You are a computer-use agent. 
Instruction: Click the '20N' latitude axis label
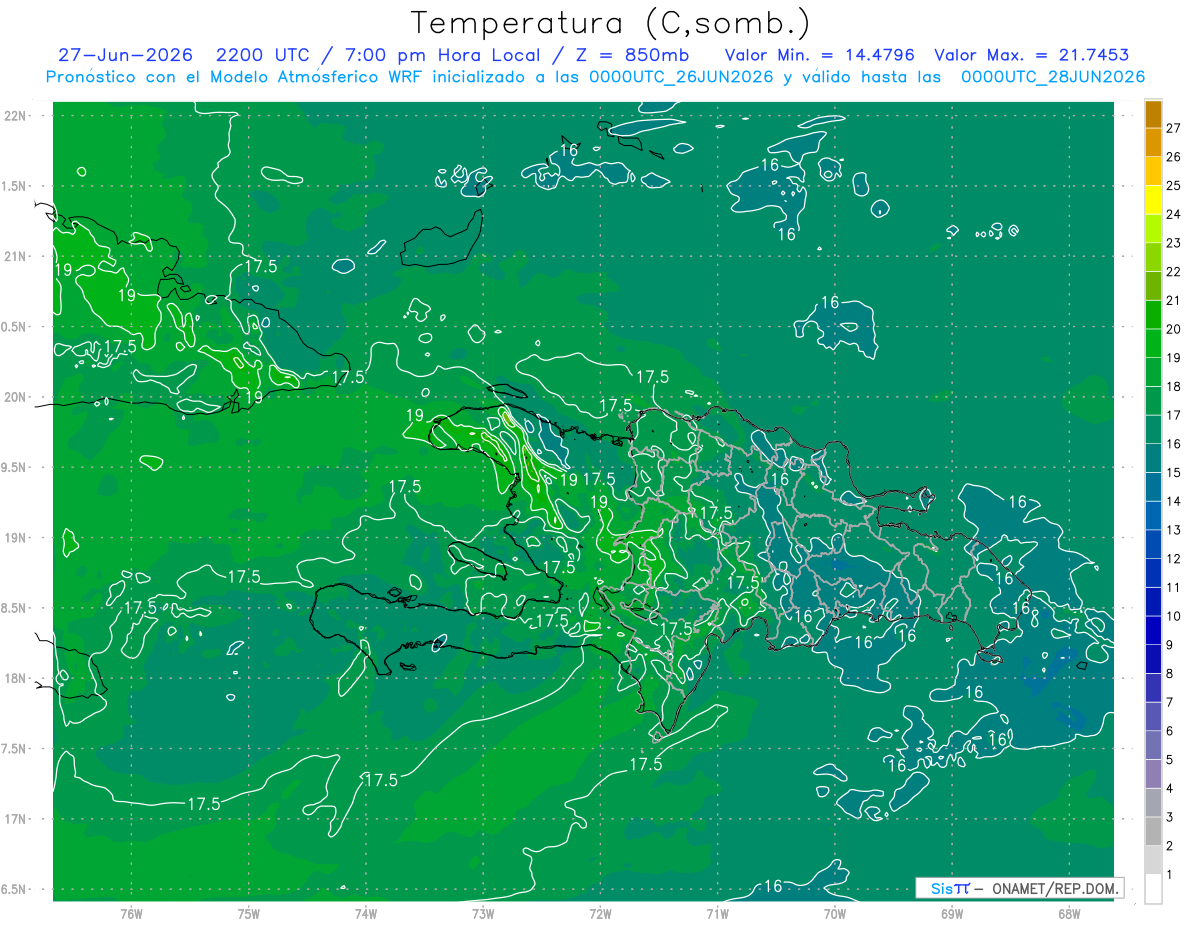pos(15,397)
